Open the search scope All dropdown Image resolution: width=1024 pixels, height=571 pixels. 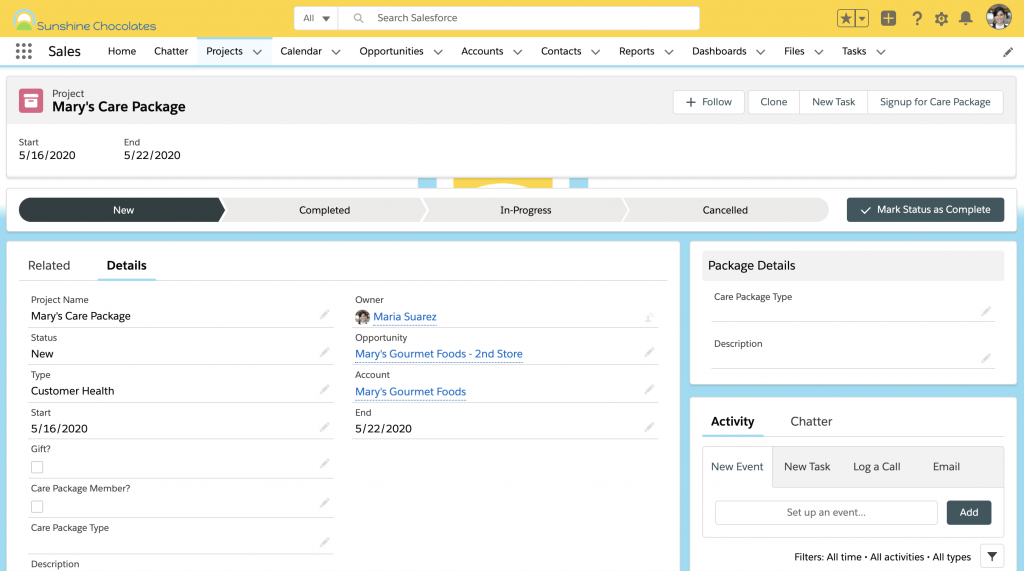316,18
